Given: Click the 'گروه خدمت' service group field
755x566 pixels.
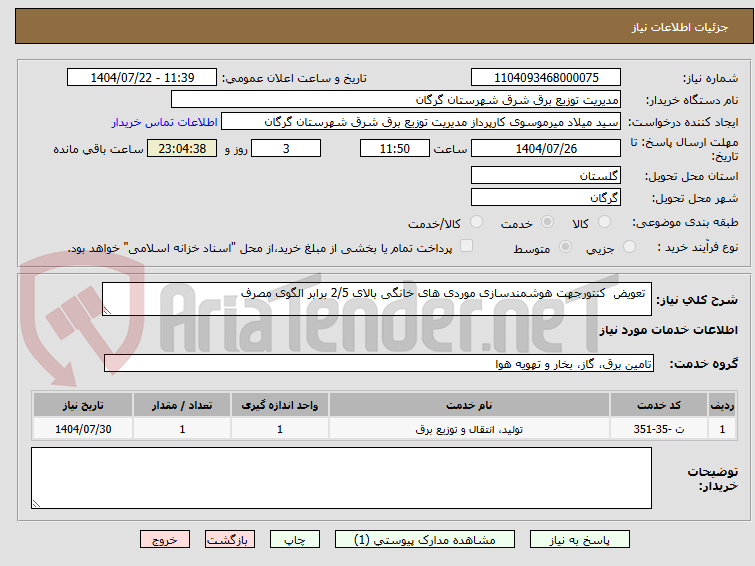Looking at the screenshot, I should tap(377, 364).
